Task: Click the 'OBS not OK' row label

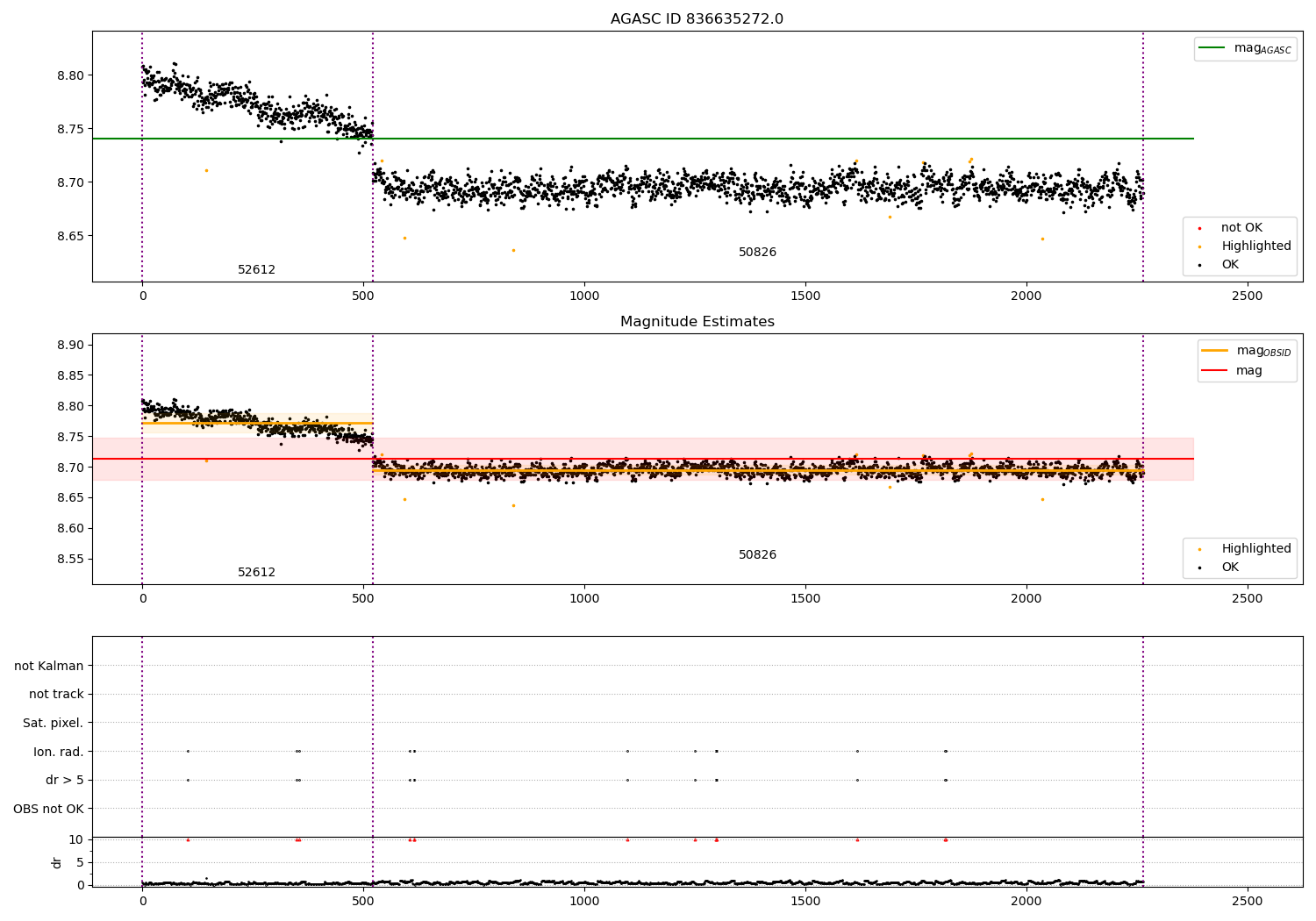Action: 48,809
